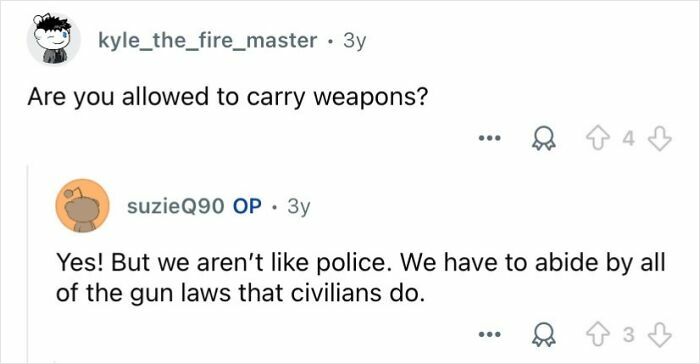The width and height of the screenshot is (700, 364).
Task: Visit suzieQ90's profile via username
Action: [175, 206]
